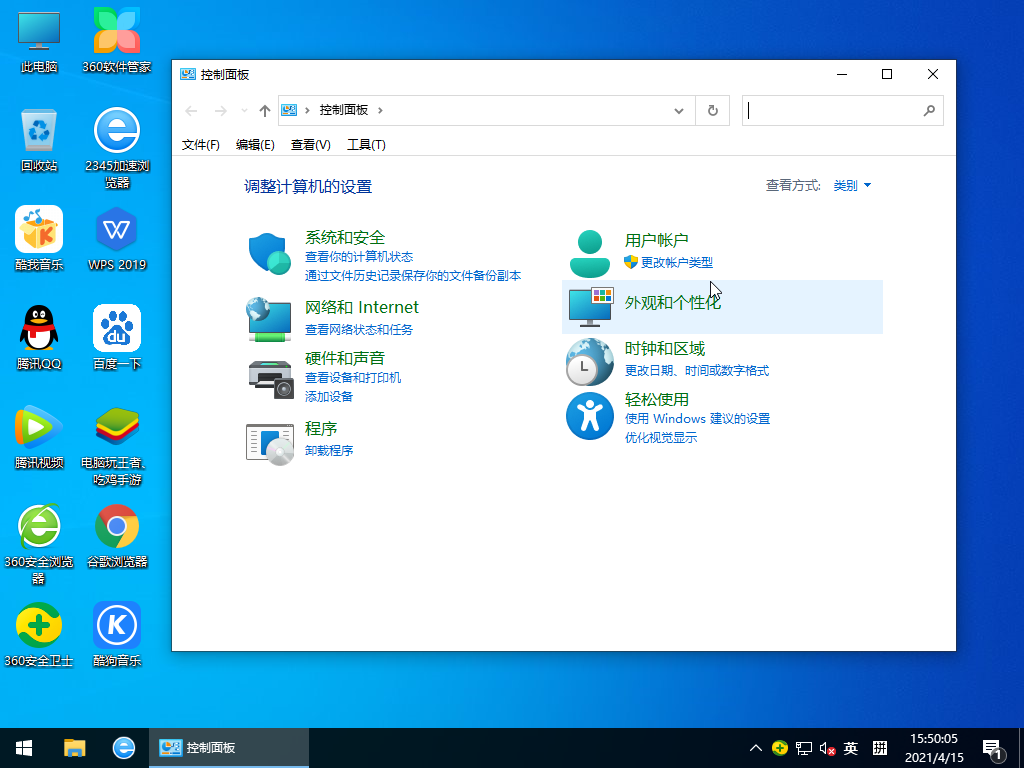Click the 用户帐户 green user icon

[x=589, y=250]
